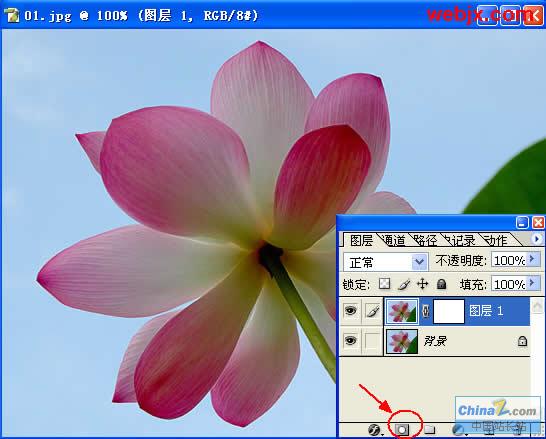
Task: Lock all padlock icon
Action: click(x=441, y=284)
